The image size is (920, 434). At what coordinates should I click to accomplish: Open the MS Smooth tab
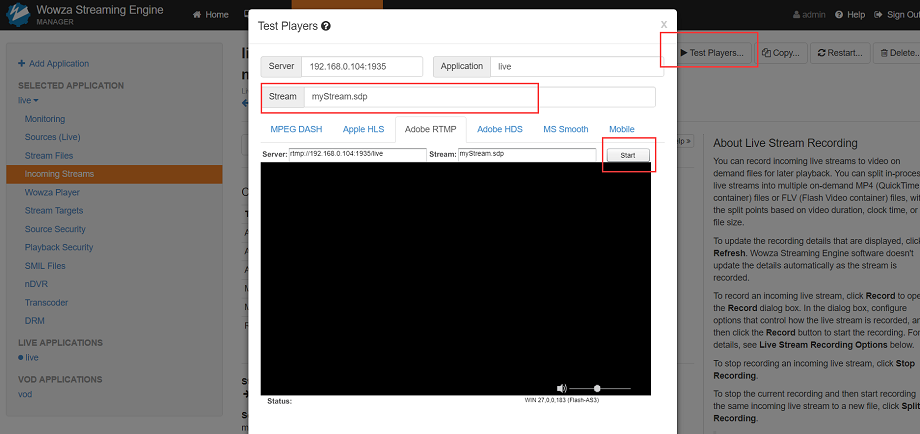[x=566, y=129]
